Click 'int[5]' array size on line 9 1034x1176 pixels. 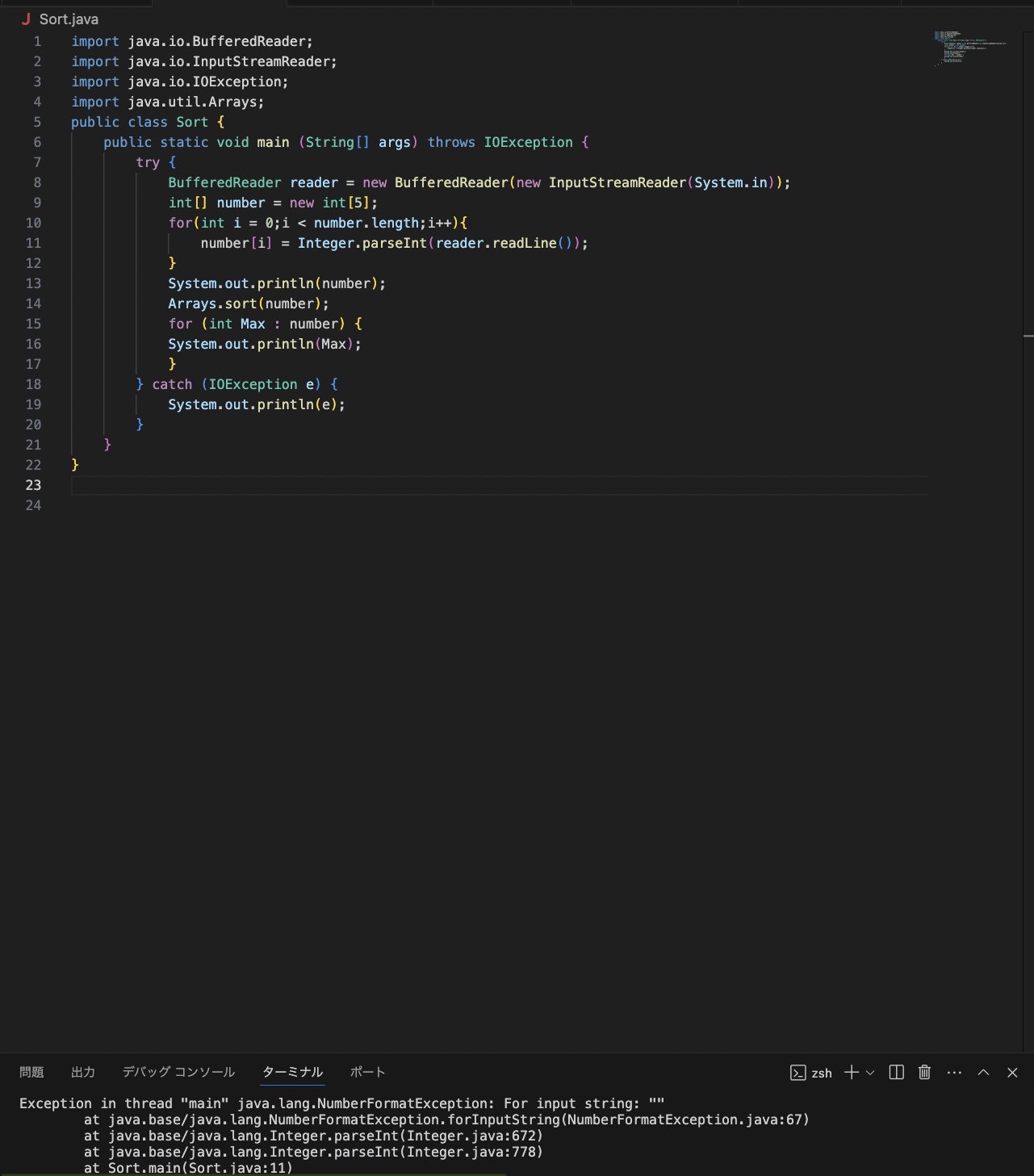coord(346,203)
